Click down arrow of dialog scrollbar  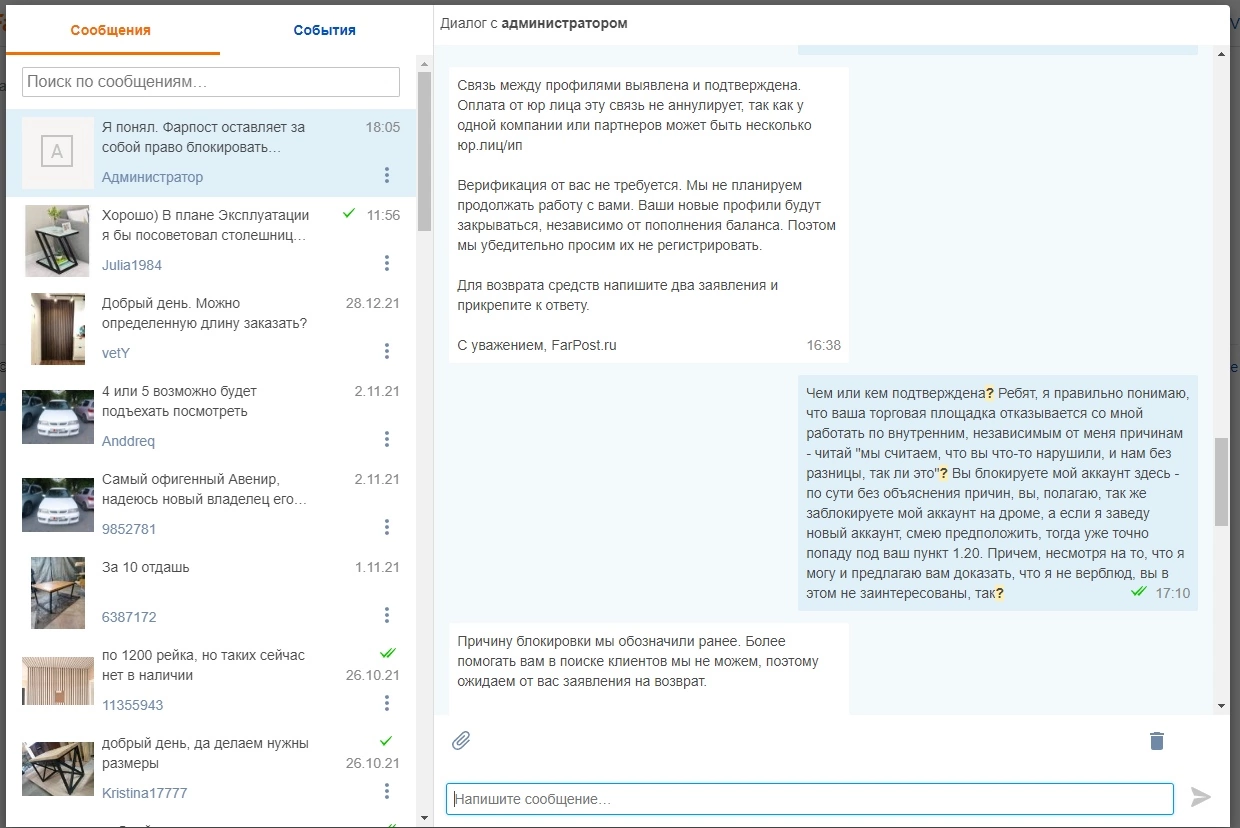coord(1221,706)
